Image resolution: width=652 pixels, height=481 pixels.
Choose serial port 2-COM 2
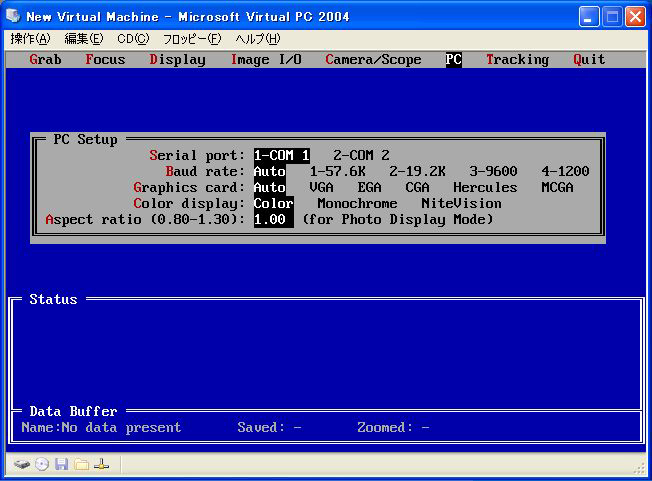point(361,155)
